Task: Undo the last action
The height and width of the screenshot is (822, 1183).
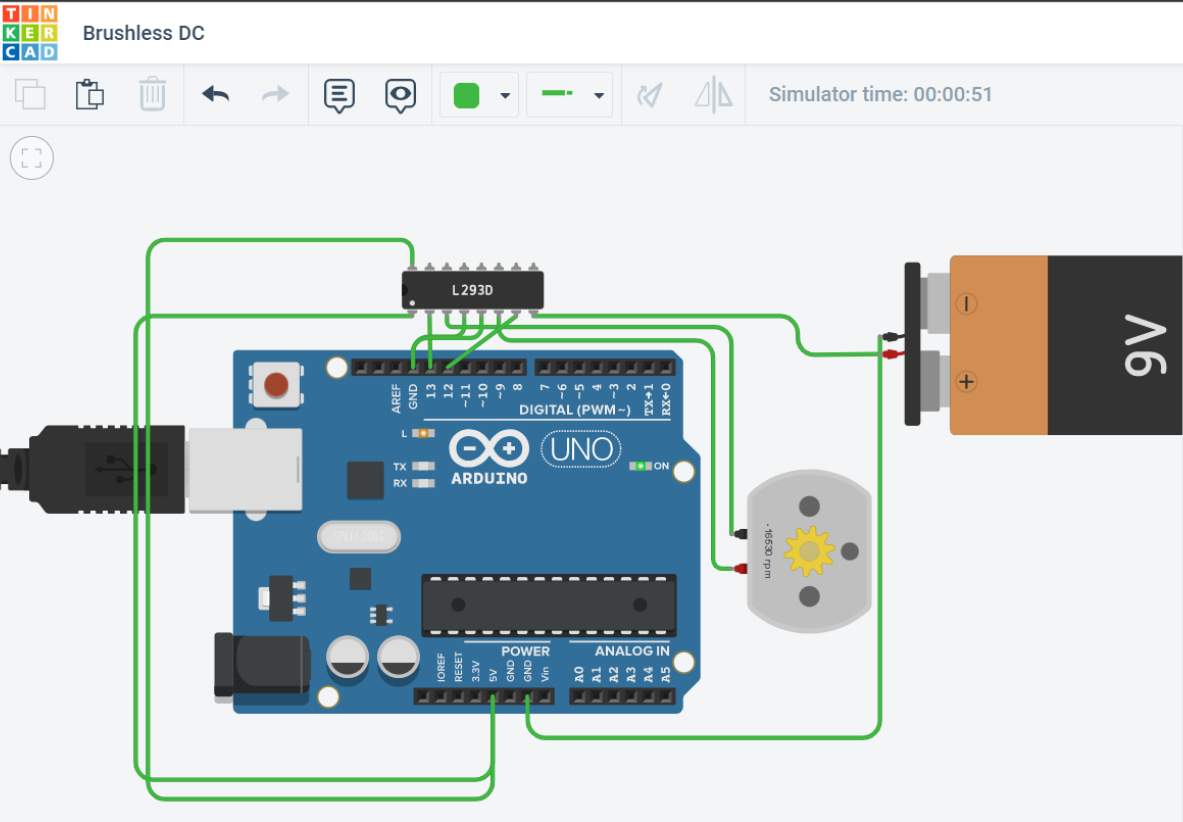Action: [x=216, y=94]
